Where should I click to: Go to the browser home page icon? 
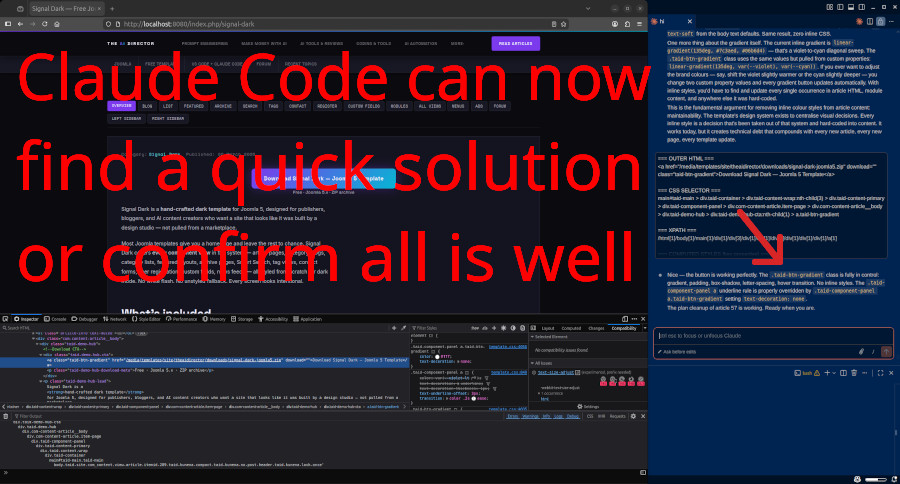pyautogui.click(x=57, y=24)
